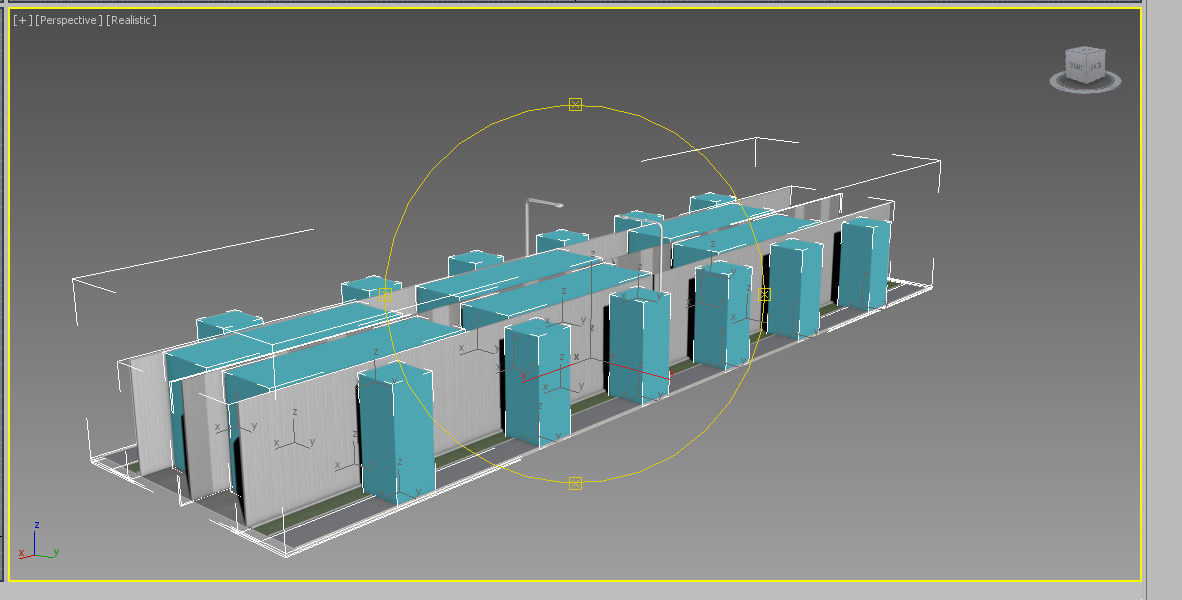
Task: Select the nearest front teal column
Action: (397, 432)
